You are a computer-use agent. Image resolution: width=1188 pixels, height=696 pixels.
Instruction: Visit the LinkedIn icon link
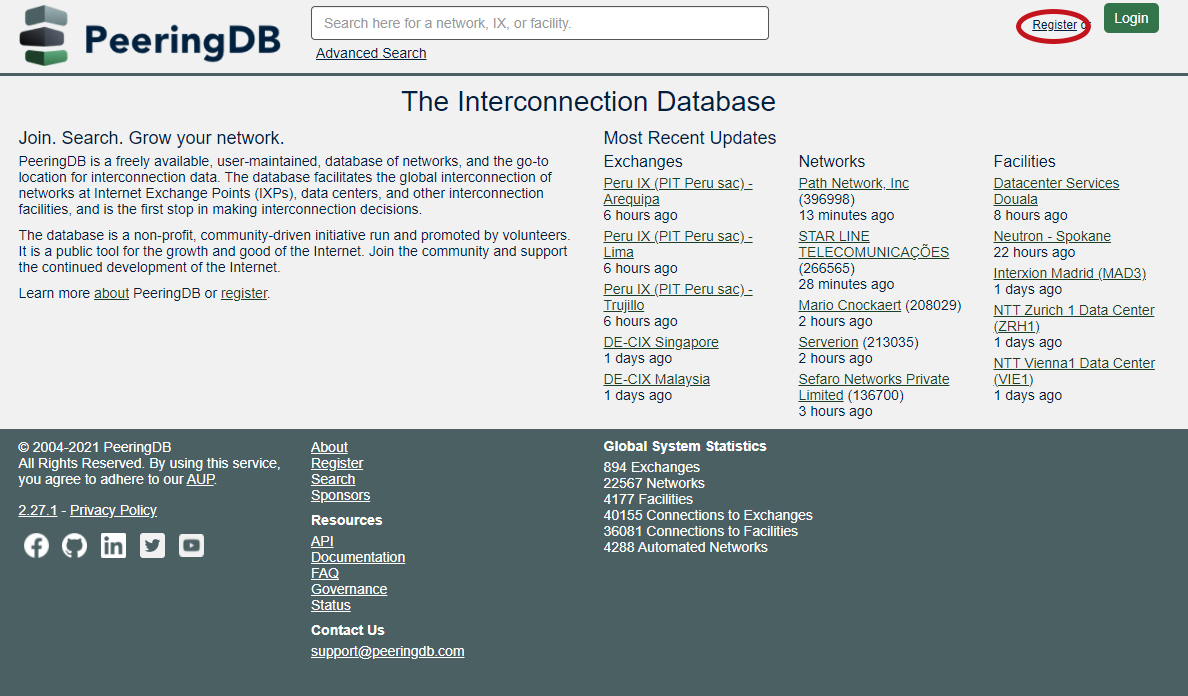(x=114, y=545)
